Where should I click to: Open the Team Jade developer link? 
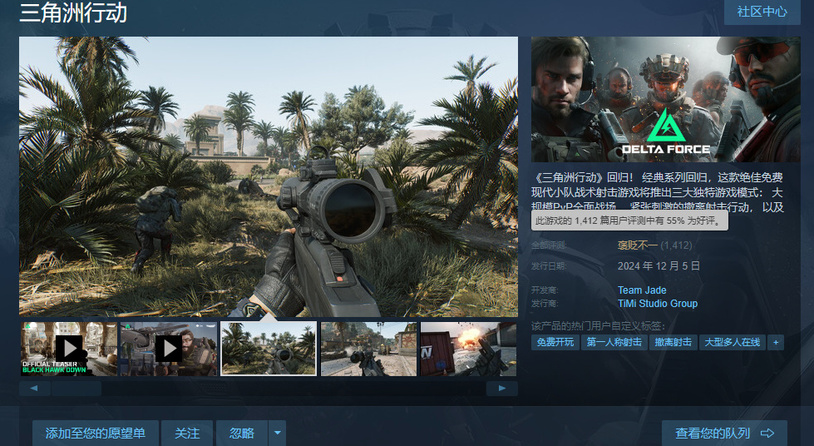point(642,290)
